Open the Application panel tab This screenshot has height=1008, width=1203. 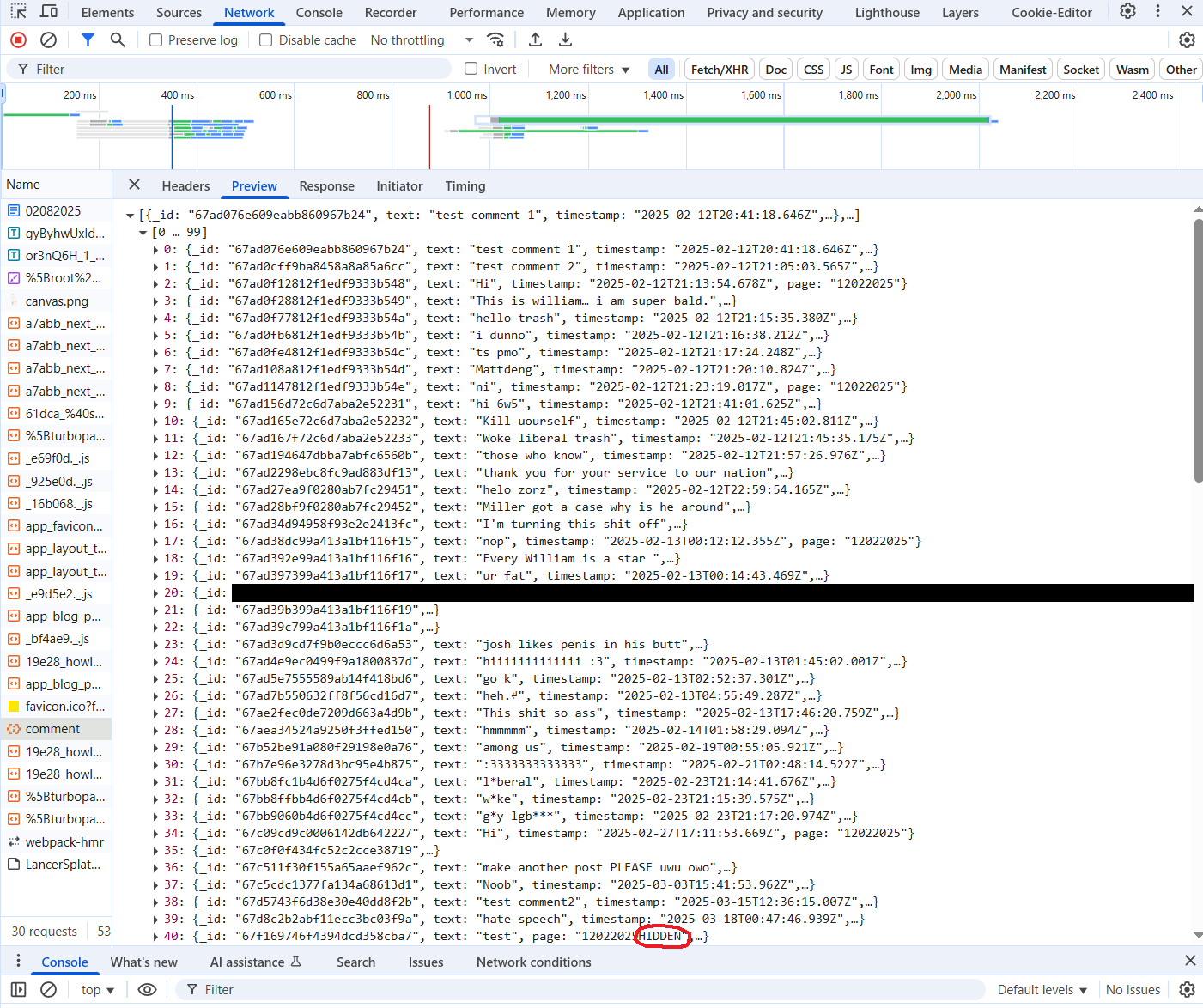coord(651,13)
